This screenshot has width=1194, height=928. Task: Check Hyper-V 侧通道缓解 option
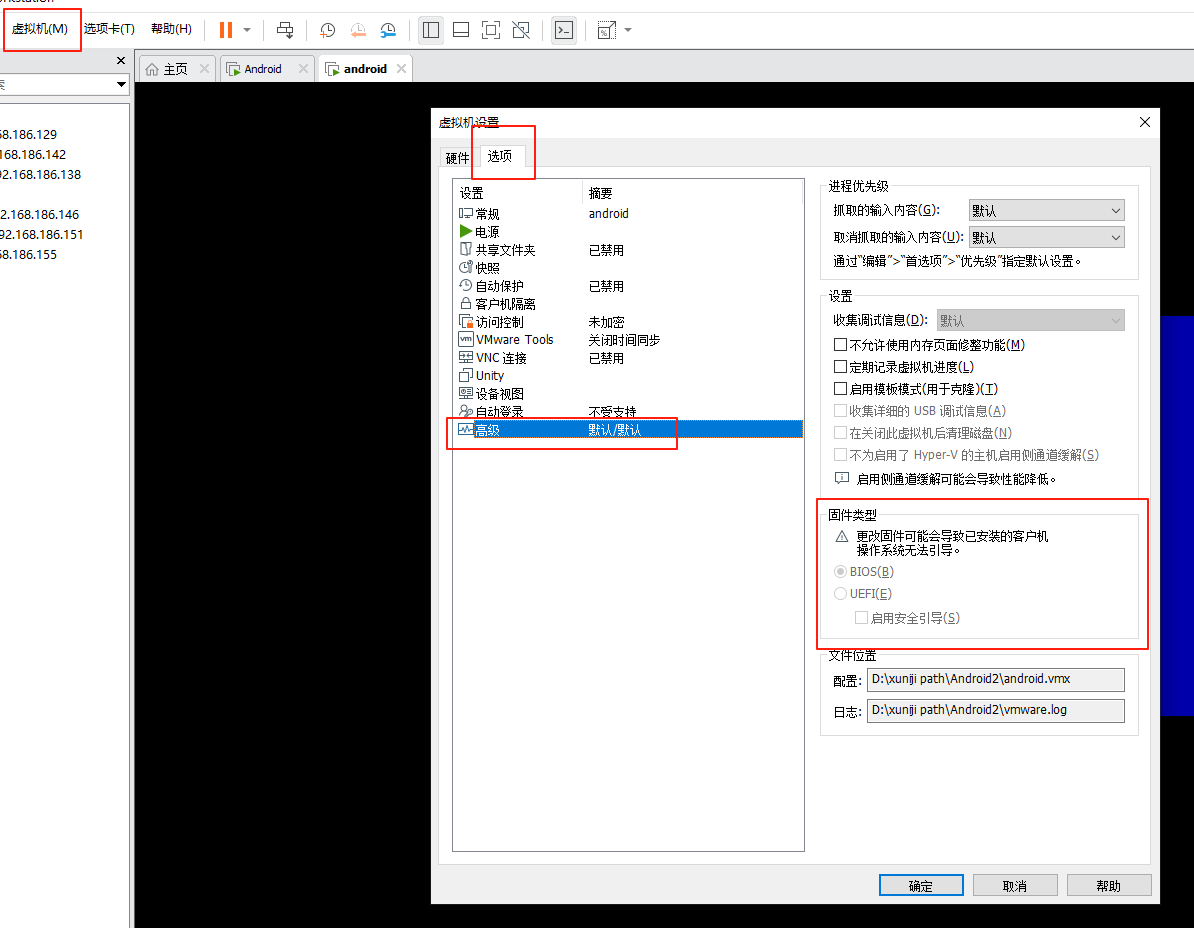[x=841, y=454]
